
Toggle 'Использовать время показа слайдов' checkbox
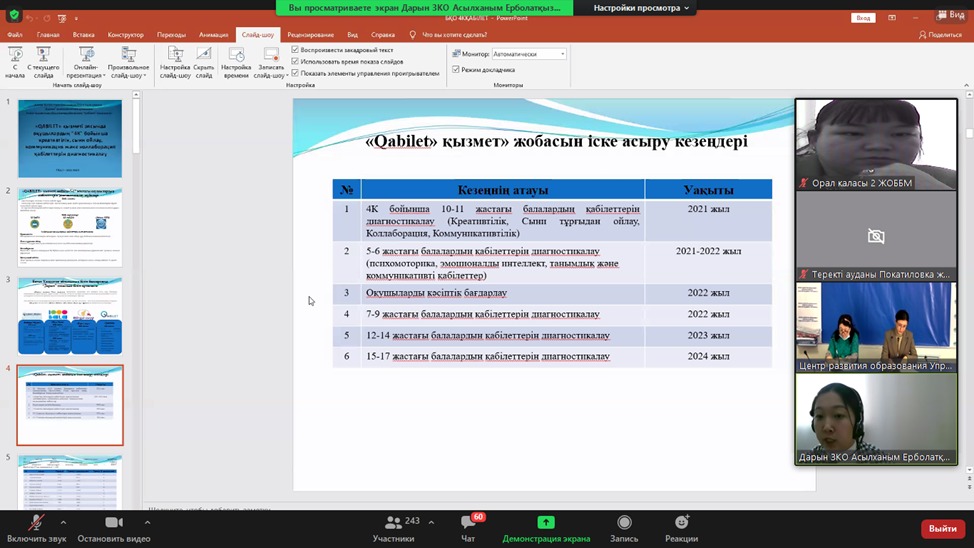[x=295, y=62]
